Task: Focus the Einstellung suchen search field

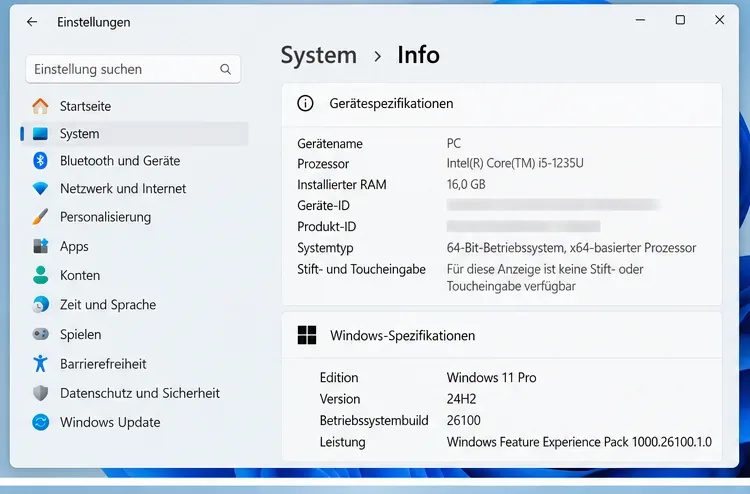Action: pos(133,69)
